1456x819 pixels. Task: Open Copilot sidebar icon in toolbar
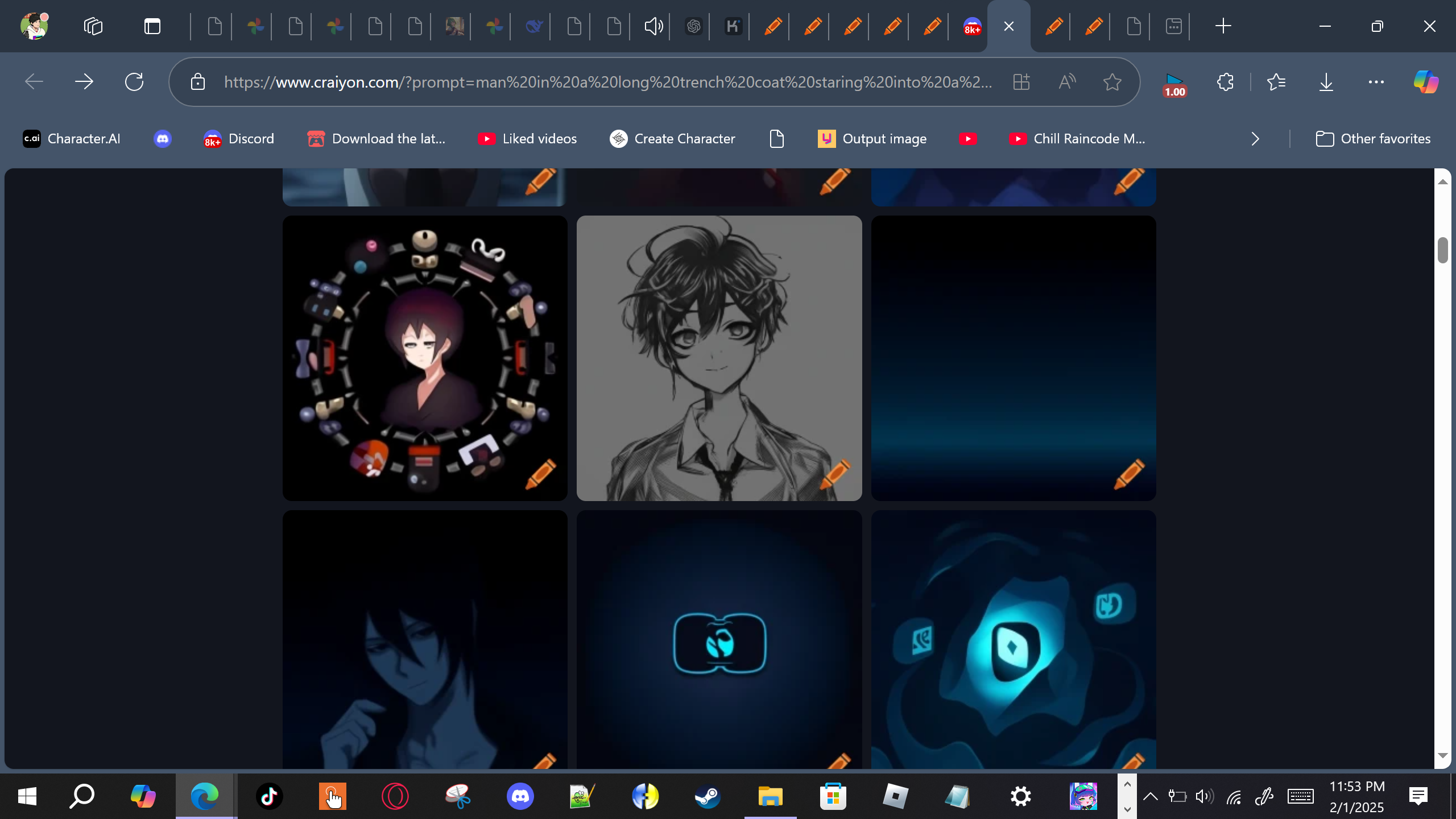click(x=1426, y=82)
